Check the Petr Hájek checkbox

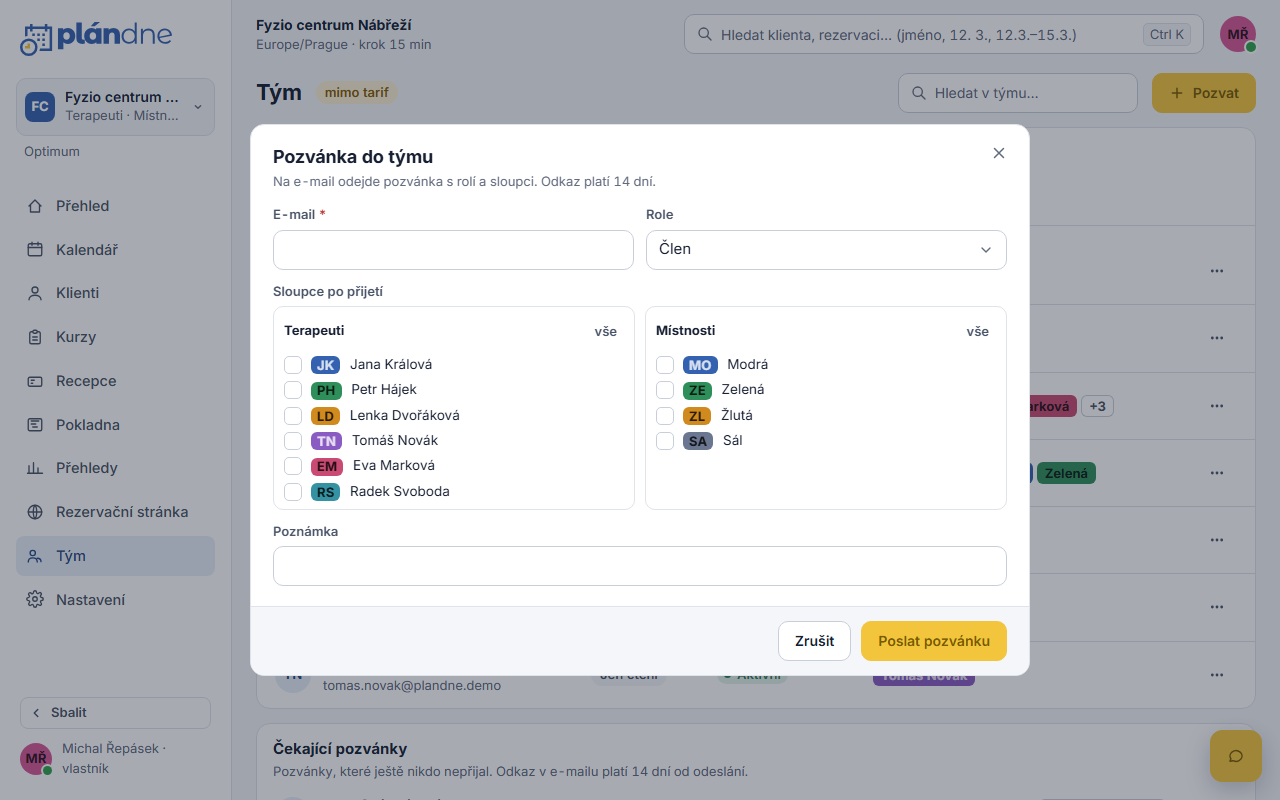pos(293,390)
